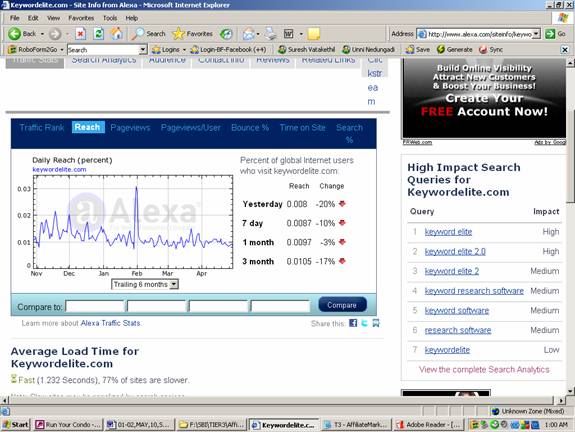Open the File menu
Viewport: 575px width, 432px height.
click(15, 18)
